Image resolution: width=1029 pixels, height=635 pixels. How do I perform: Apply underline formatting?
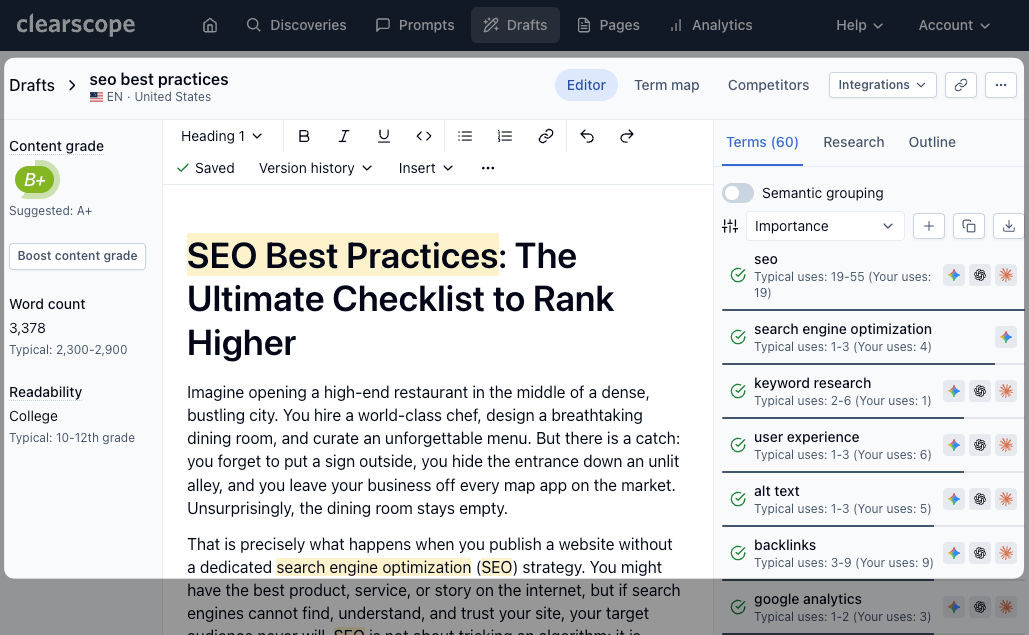point(384,136)
